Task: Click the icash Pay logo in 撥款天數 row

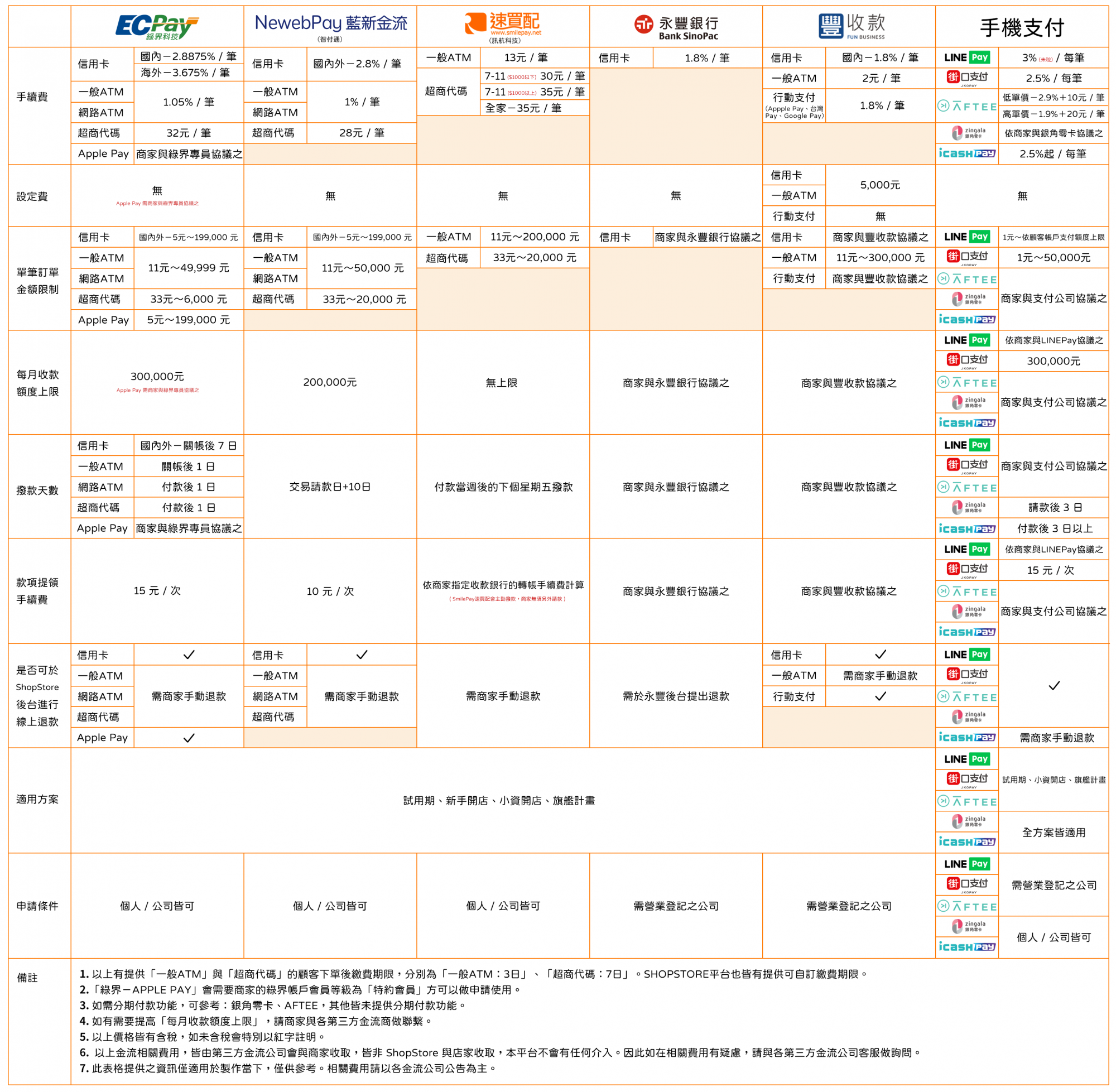Action: [x=967, y=528]
